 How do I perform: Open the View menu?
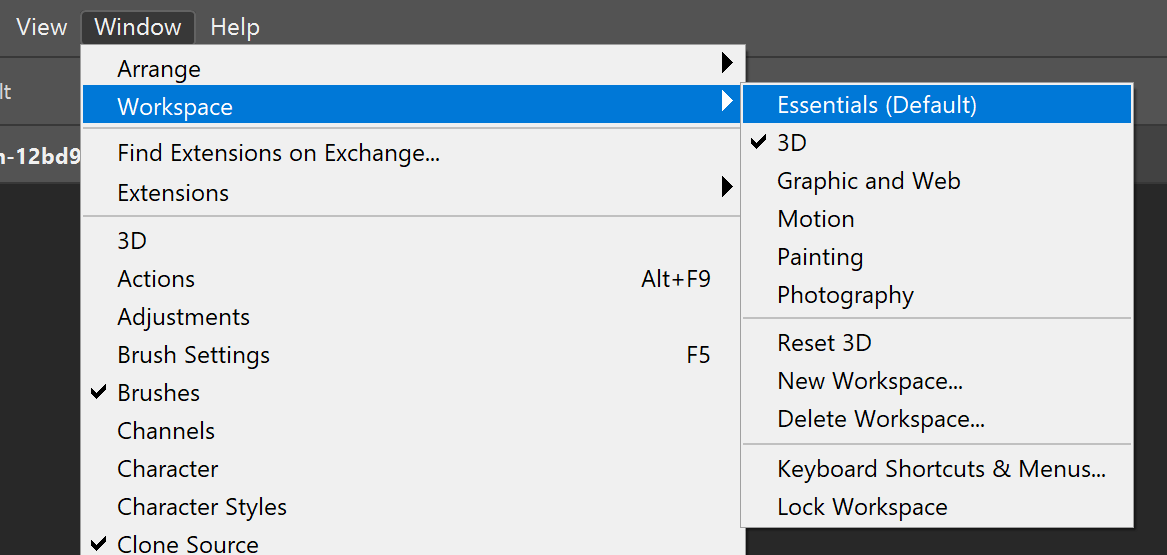click(41, 27)
